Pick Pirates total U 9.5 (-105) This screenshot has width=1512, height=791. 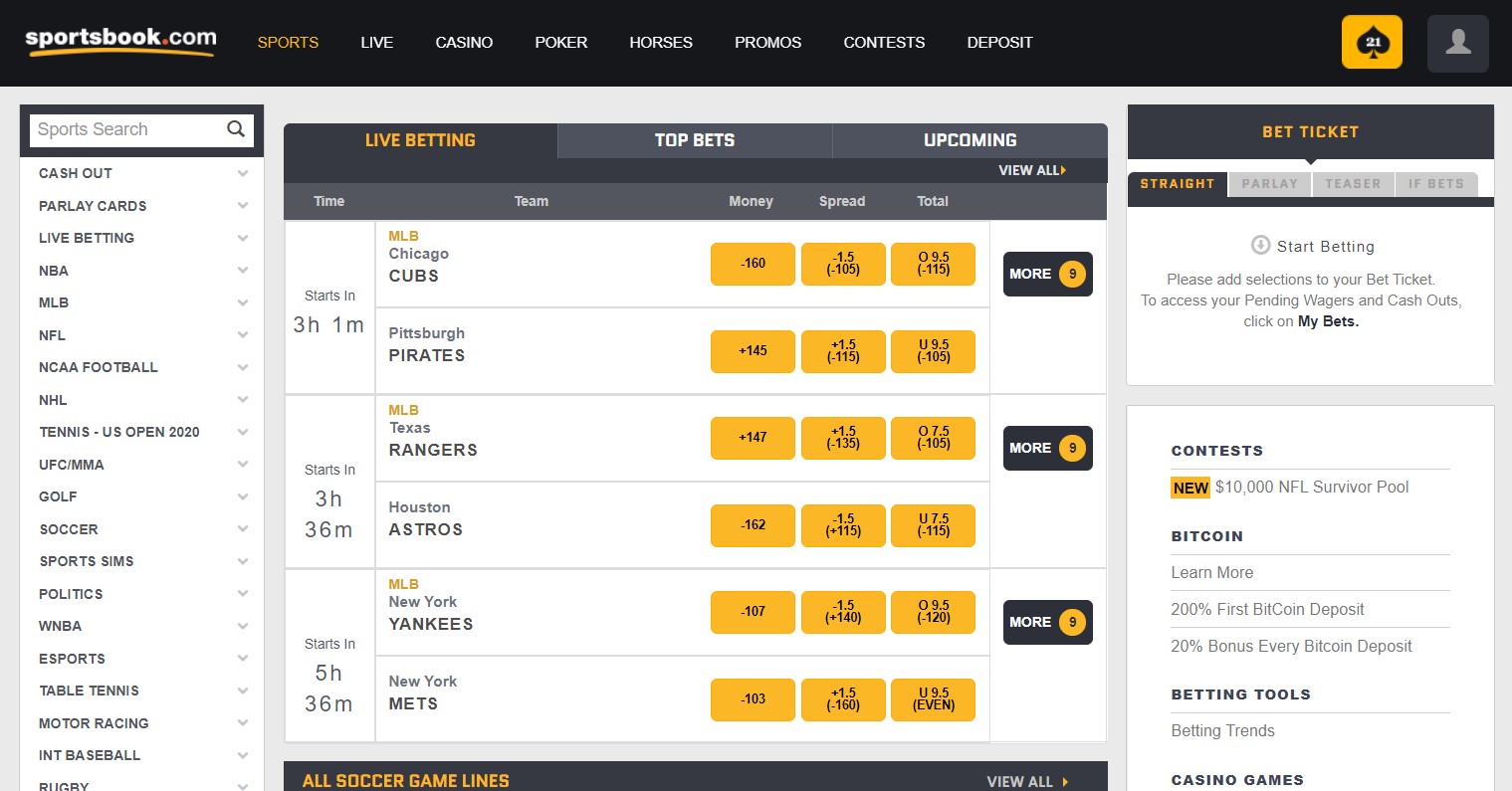tap(934, 351)
